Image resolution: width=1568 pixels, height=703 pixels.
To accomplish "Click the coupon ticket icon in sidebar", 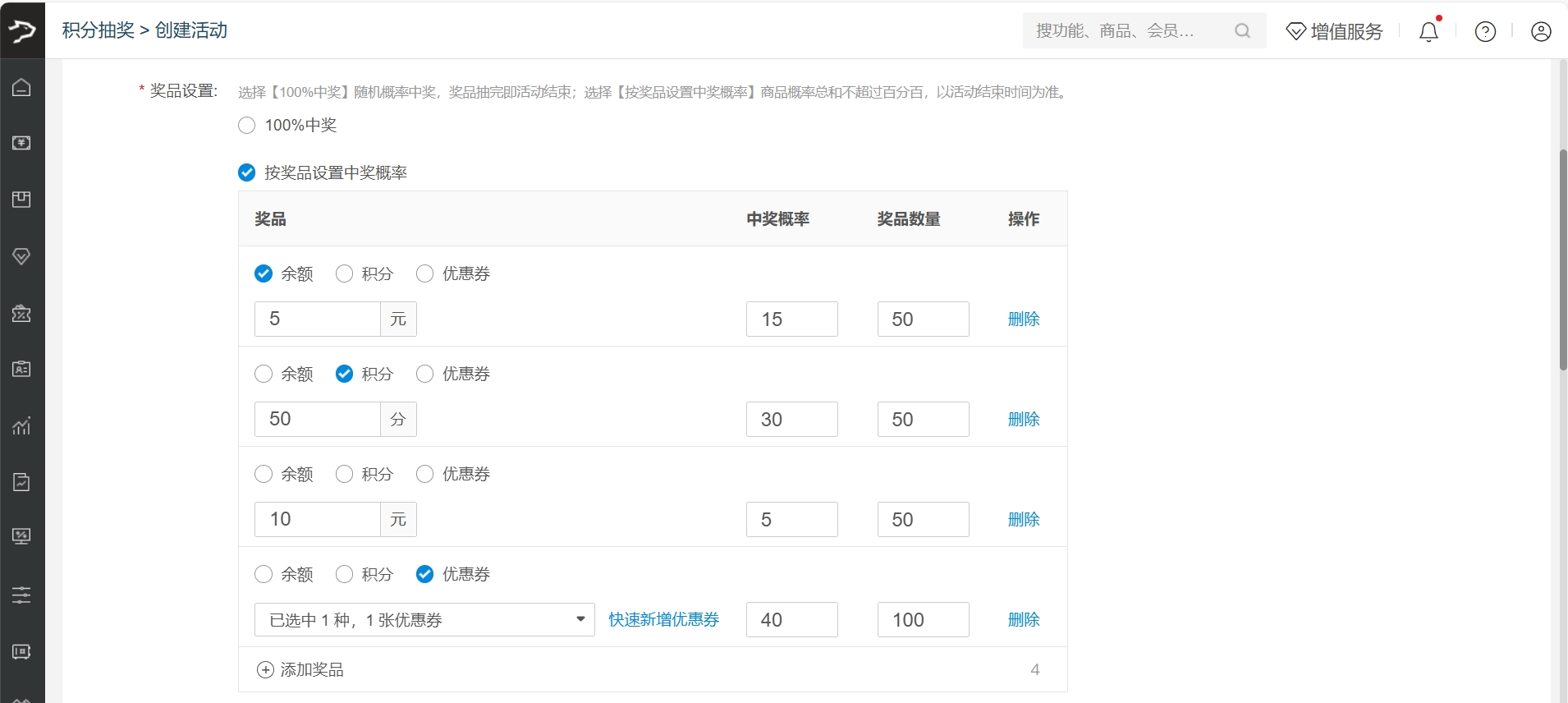I will pyautogui.click(x=22, y=313).
